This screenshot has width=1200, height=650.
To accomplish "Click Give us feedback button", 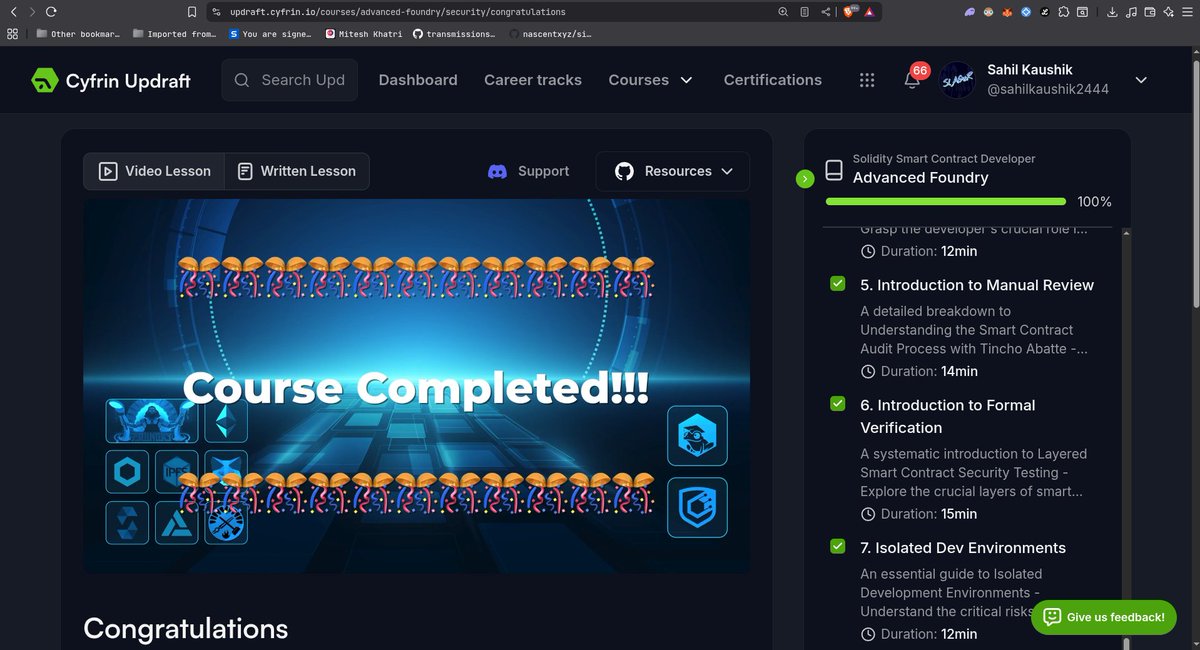I will [1104, 617].
